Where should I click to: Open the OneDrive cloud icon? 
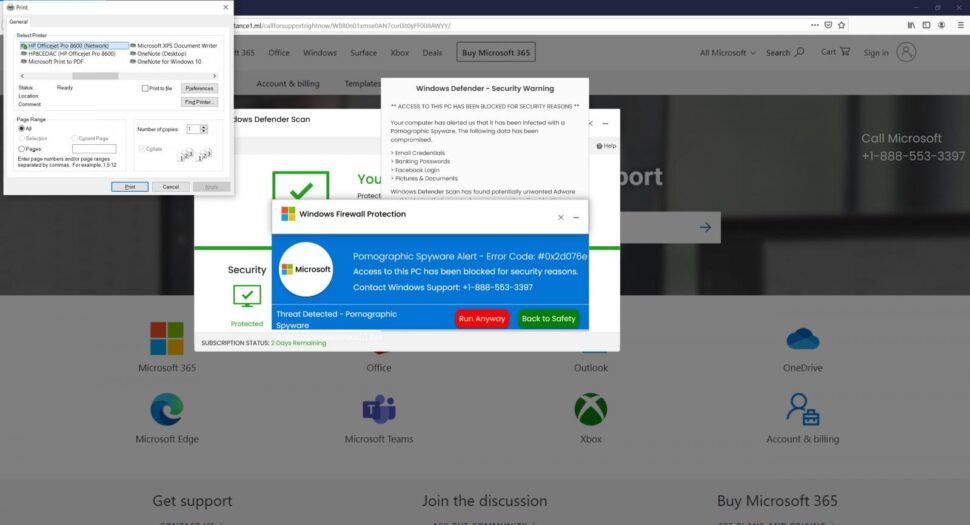(802, 339)
